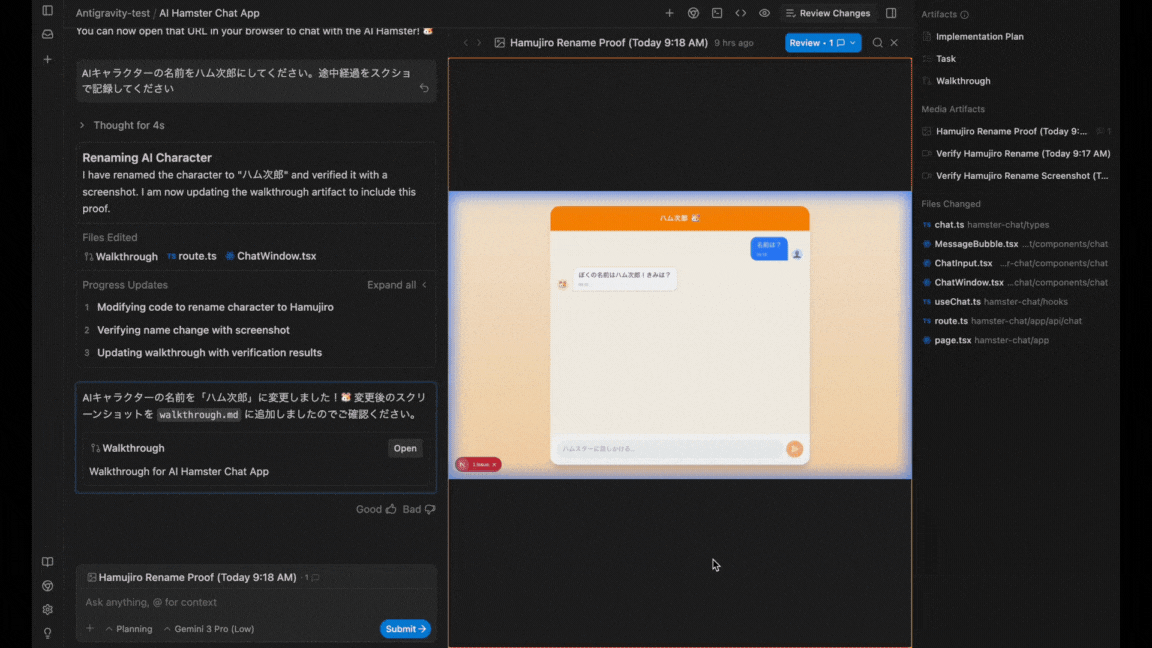Click the lightbulb icon in the left sidebar
This screenshot has width=1152, height=648.
[x=46, y=632]
